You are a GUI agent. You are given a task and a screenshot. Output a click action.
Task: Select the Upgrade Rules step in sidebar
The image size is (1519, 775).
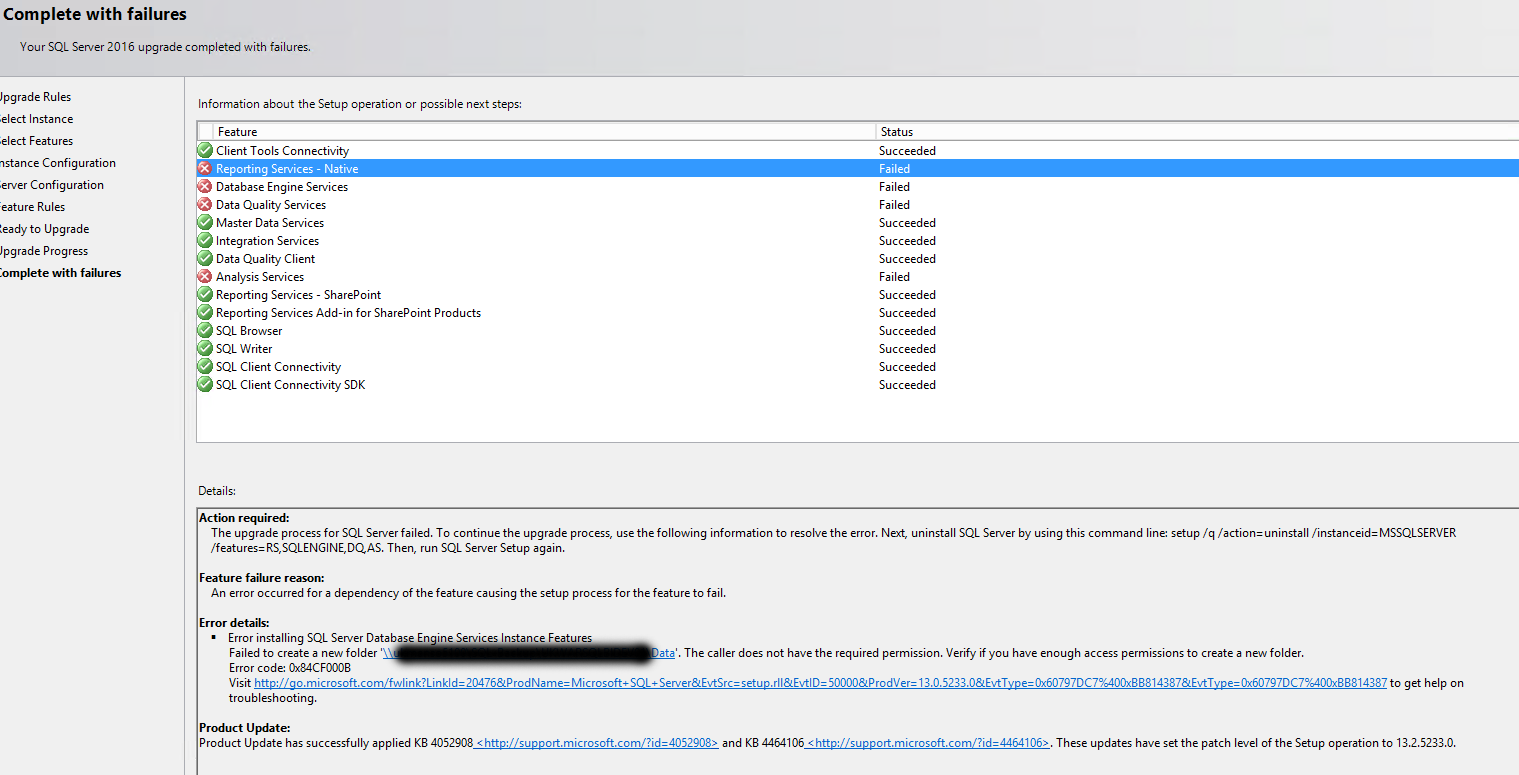point(34,97)
